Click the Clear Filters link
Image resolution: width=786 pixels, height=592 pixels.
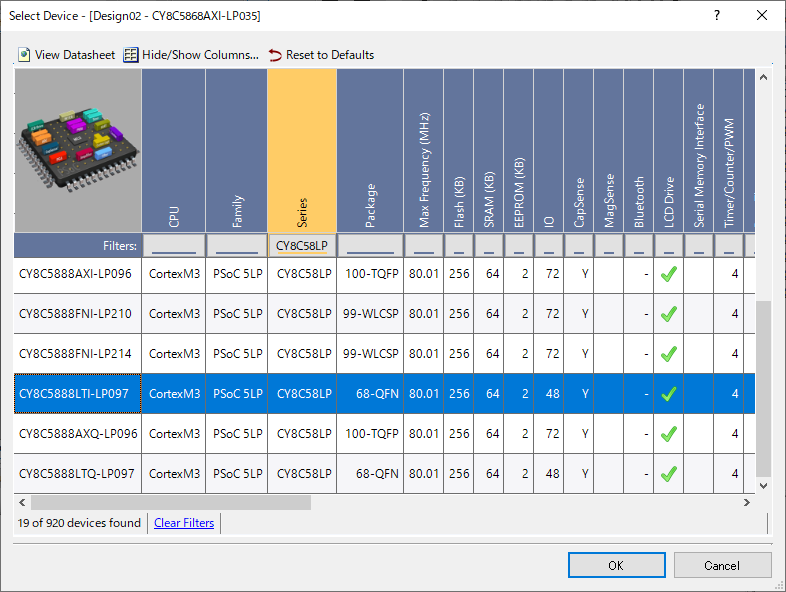pyautogui.click(x=184, y=523)
